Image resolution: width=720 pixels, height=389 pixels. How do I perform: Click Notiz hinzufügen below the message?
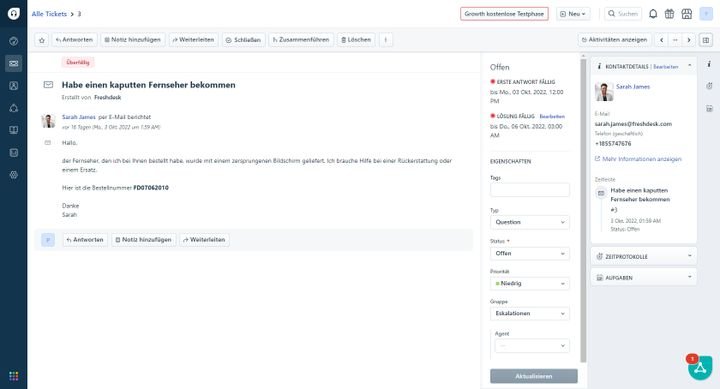[144, 240]
